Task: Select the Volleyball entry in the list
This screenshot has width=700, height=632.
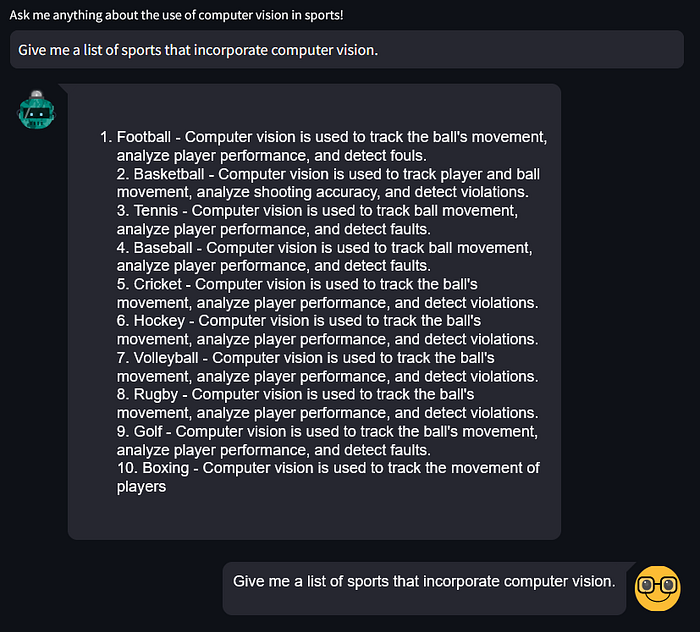Action: 327,367
